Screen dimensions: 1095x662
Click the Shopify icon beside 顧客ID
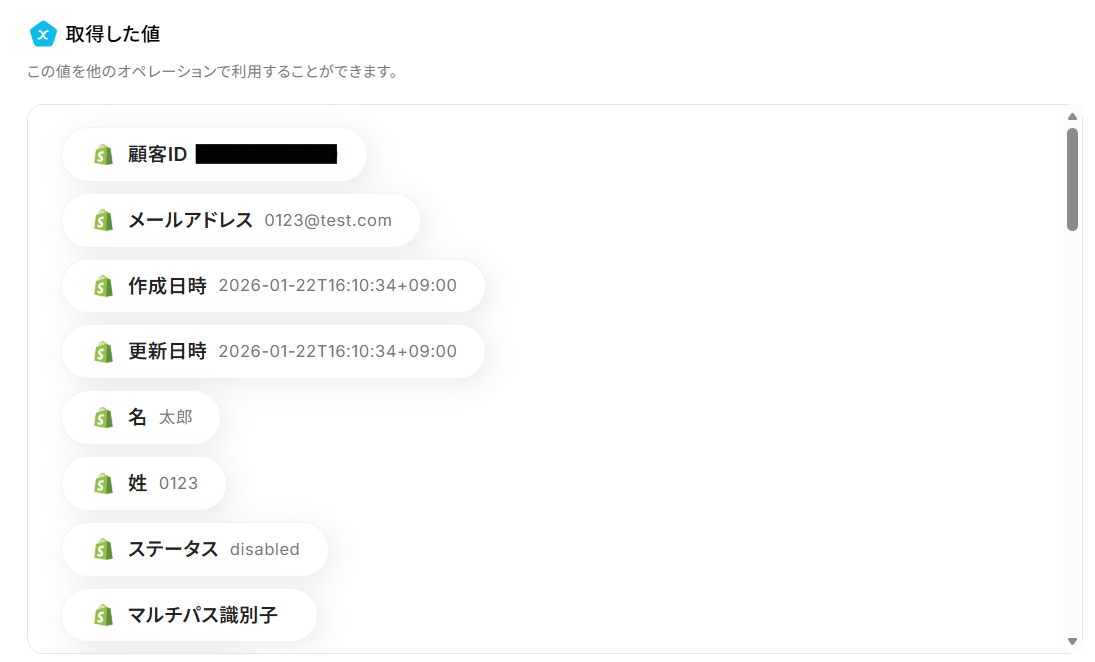click(x=103, y=154)
